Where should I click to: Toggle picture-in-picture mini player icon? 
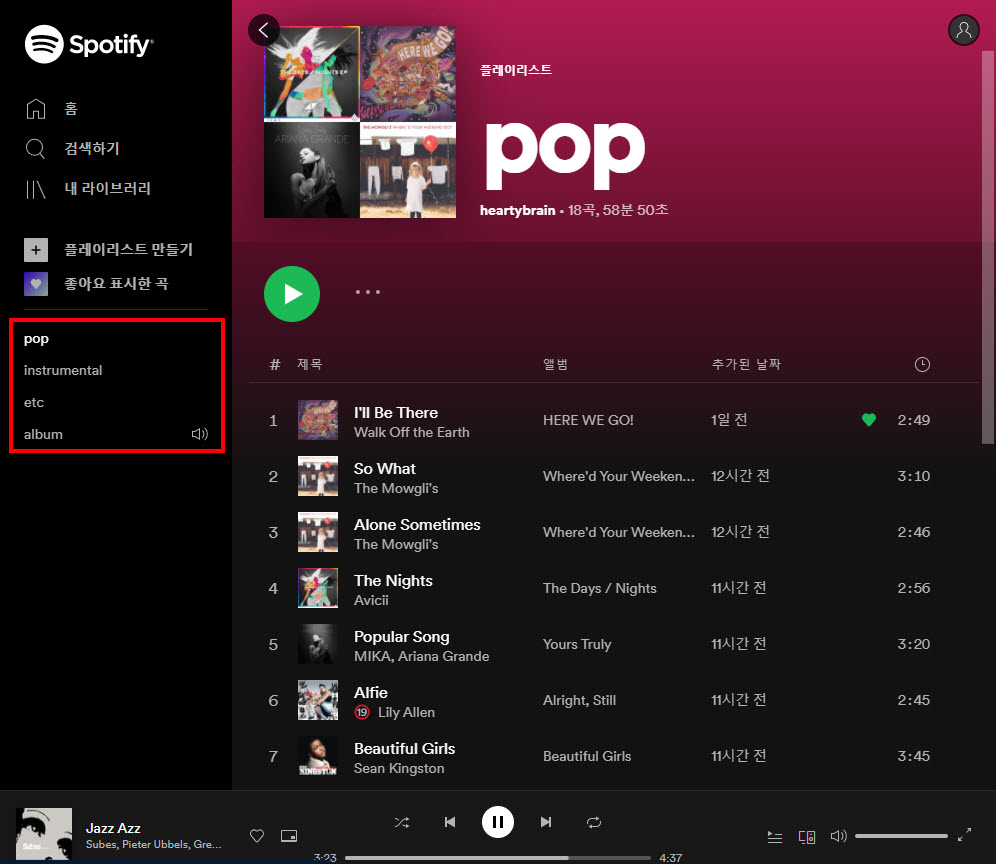[289, 835]
